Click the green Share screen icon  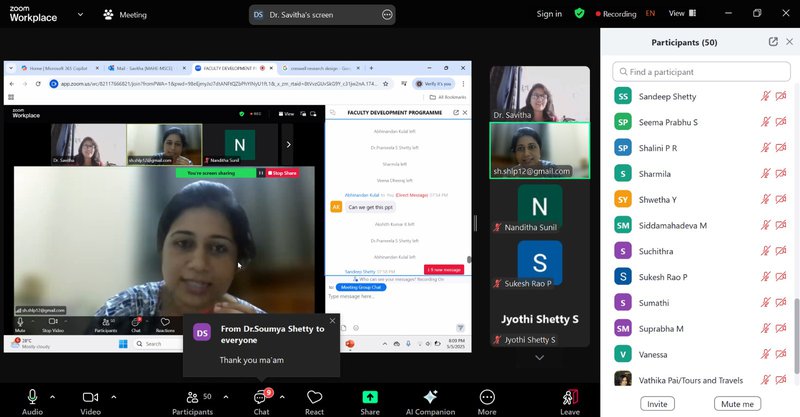pyautogui.click(x=370, y=397)
